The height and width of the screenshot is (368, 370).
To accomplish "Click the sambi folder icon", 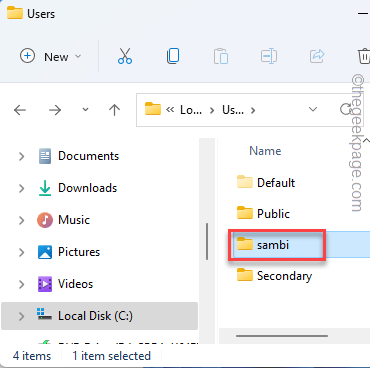I will [x=245, y=244].
